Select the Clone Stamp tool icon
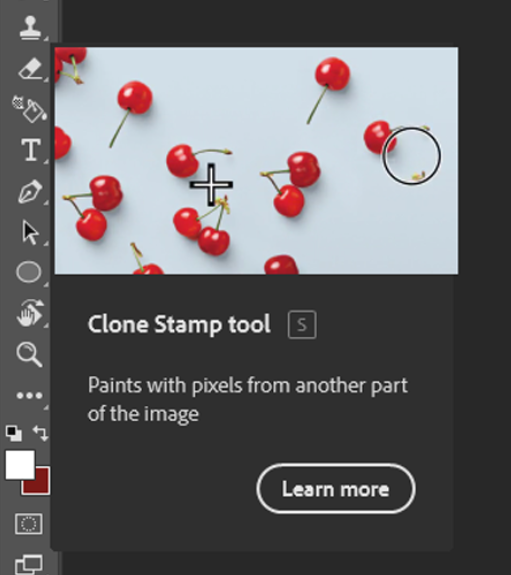This screenshot has width=511, height=575. coord(30,28)
